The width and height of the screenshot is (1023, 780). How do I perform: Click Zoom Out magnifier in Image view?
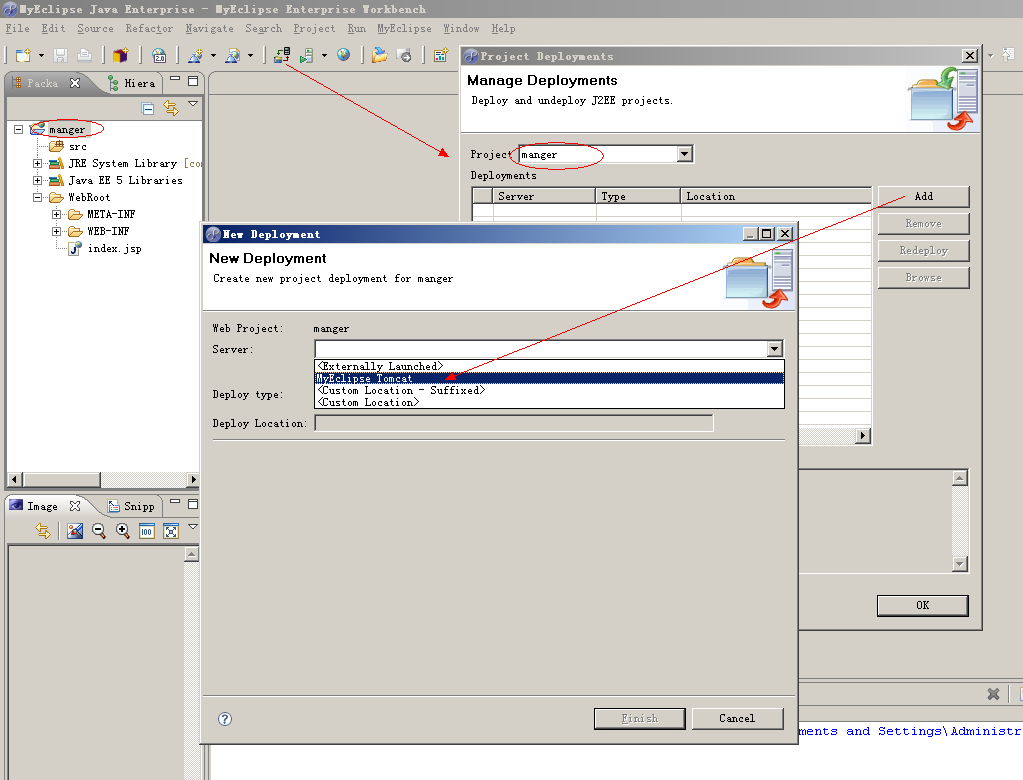click(99, 531)
